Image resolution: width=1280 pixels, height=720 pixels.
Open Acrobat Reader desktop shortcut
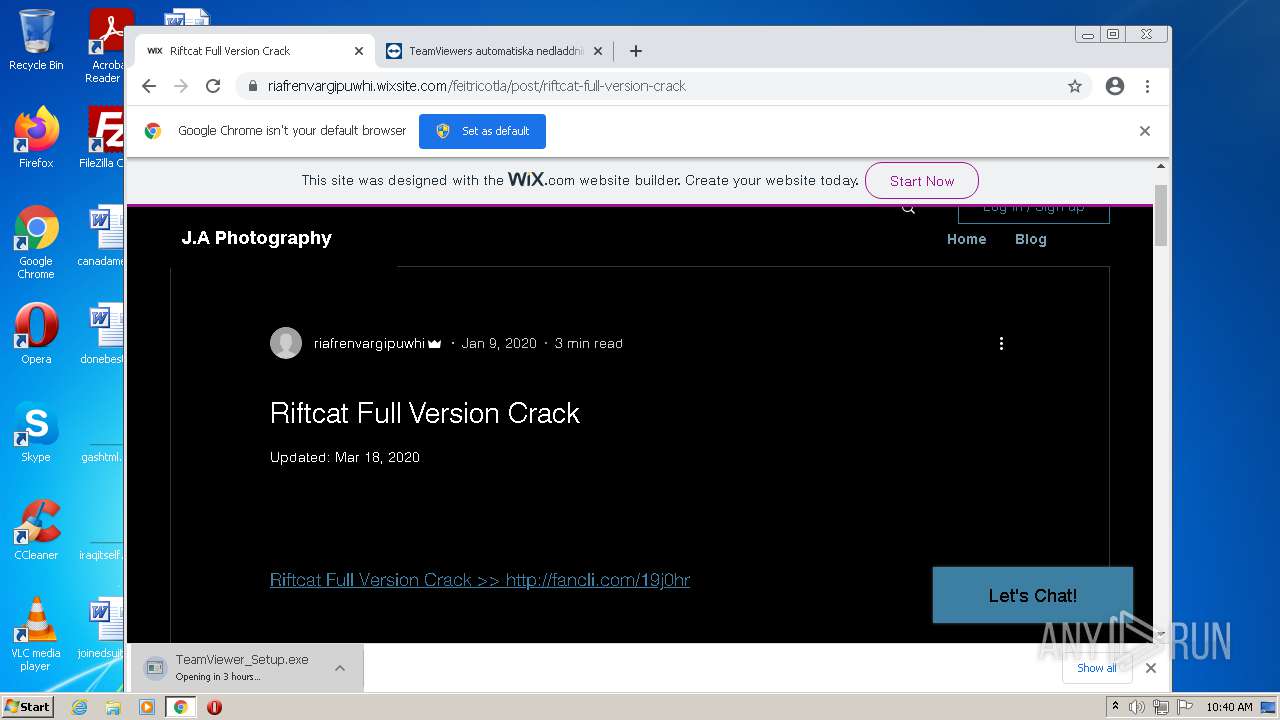pyautogui.click(x=106, y=45)
